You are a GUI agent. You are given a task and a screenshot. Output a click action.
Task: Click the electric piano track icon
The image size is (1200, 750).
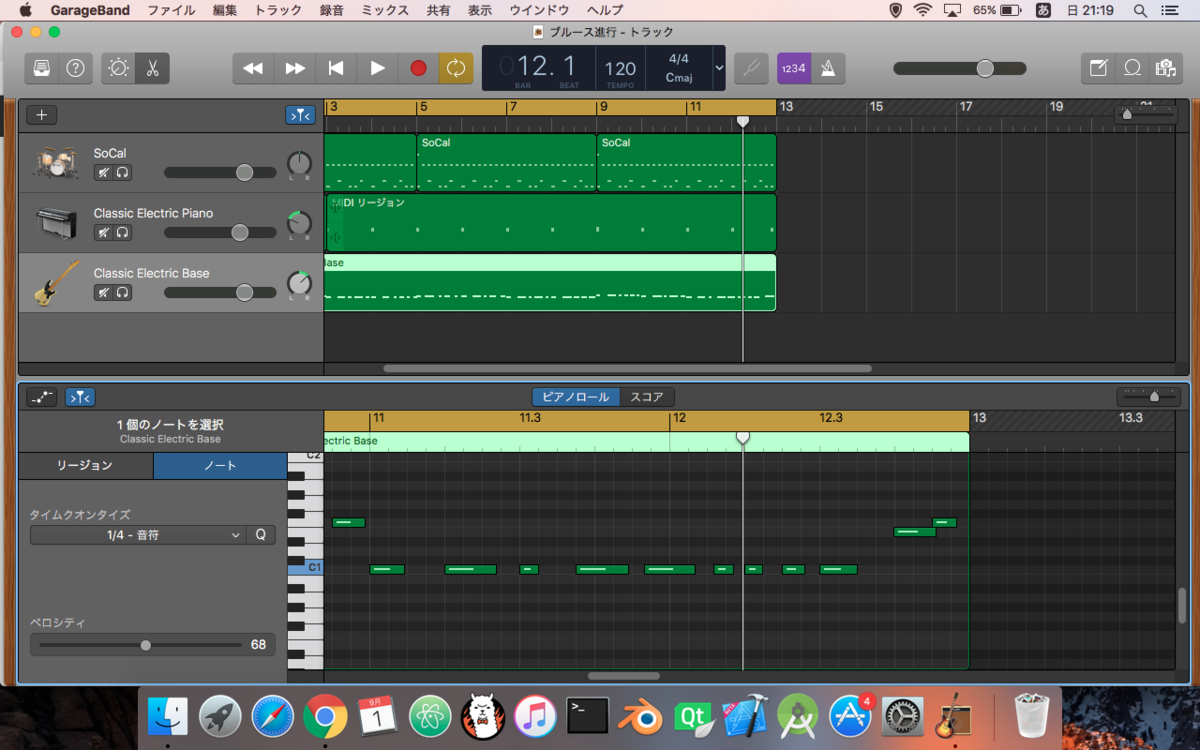tap(56, 223)
